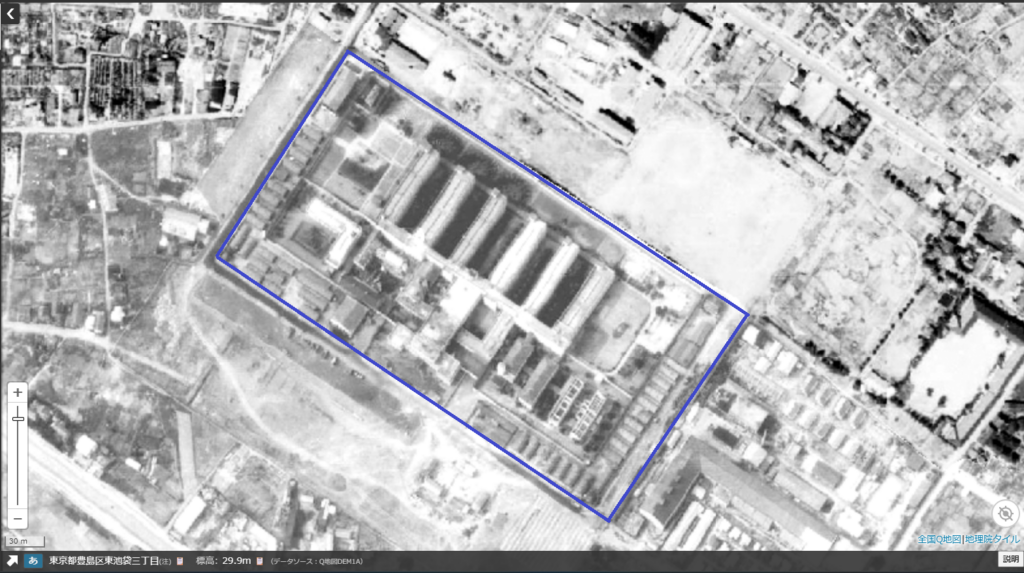Click the 標高 29.9m elevation readout
The height and width of the screenshot is (573, 1024).
tap(224, 561)
